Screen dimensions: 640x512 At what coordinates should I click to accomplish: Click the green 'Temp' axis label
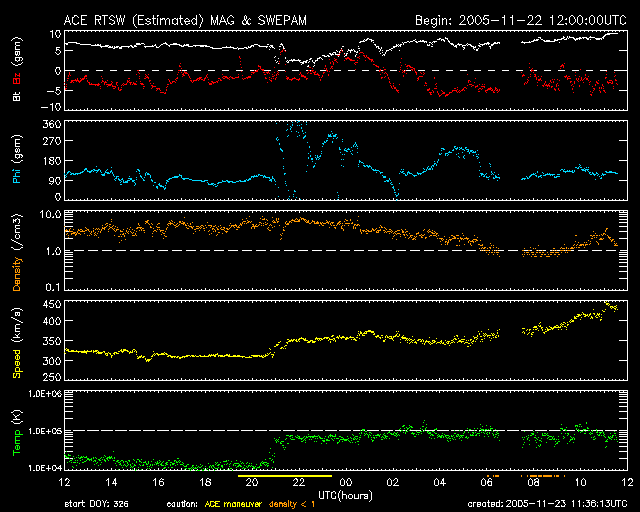[x=17, y=443]
